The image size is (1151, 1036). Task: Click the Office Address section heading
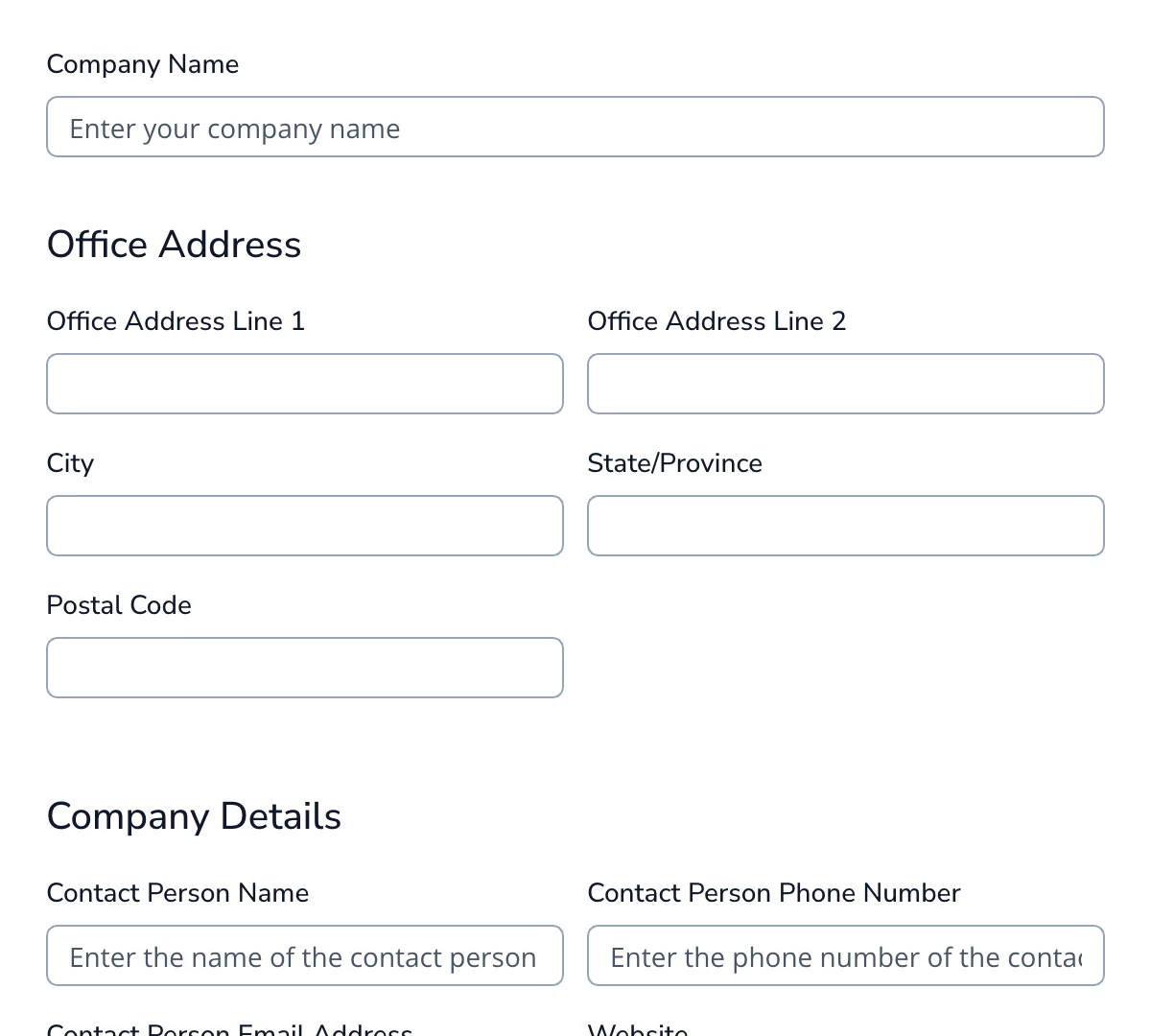(174, 245)
